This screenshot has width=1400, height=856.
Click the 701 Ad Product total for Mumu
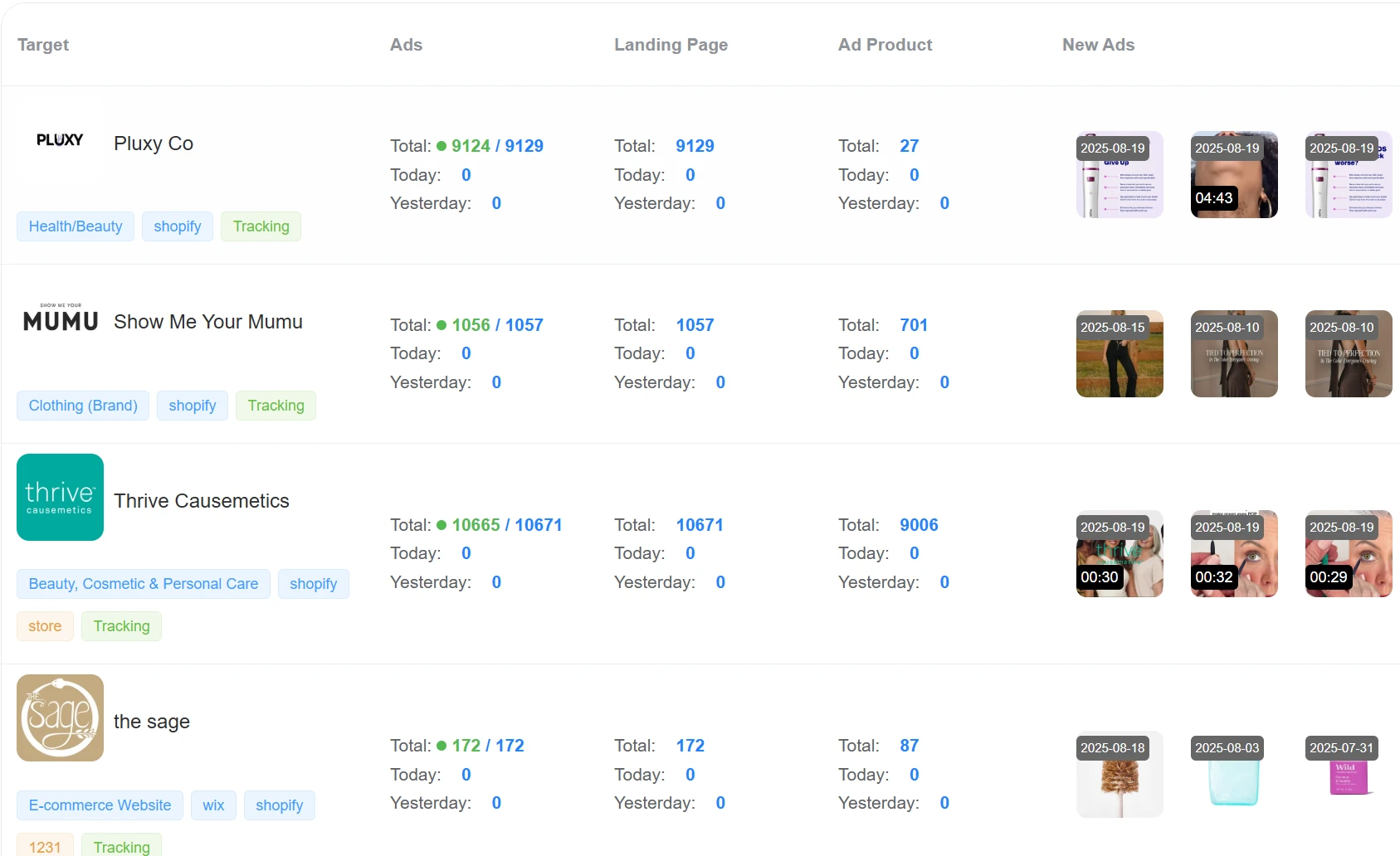point(913,324)
